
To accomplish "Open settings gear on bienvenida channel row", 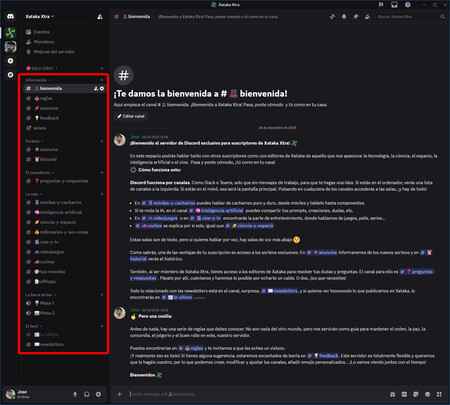I will (x=102, y=88).
